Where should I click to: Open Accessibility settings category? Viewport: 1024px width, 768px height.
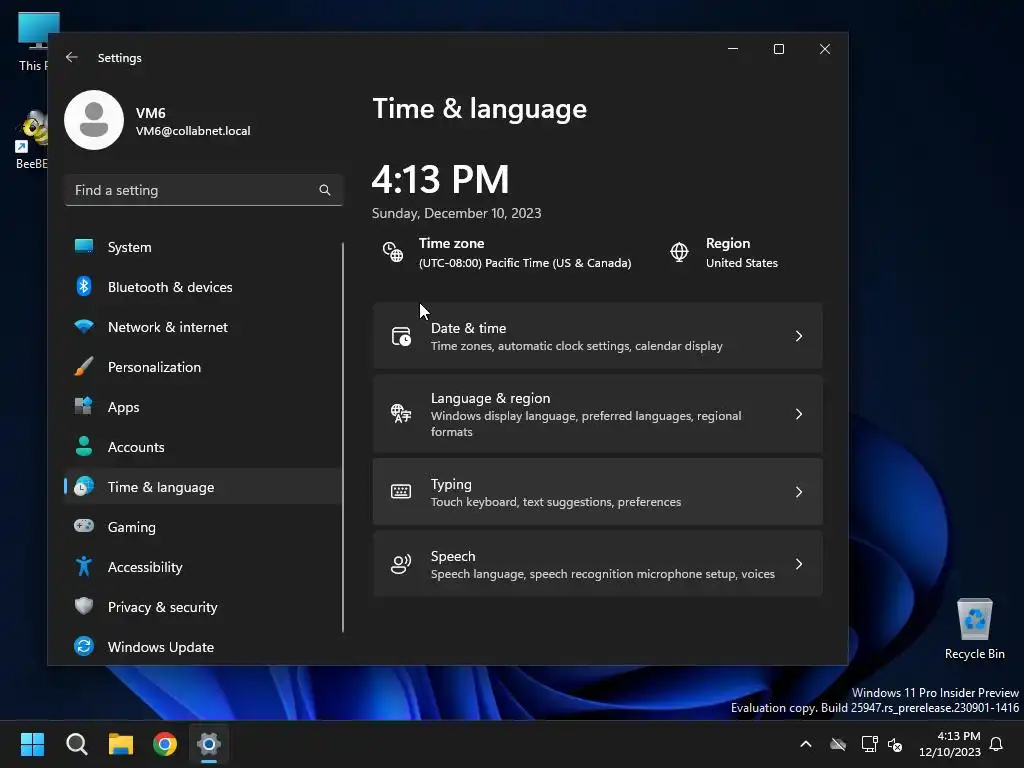(202, 566)
